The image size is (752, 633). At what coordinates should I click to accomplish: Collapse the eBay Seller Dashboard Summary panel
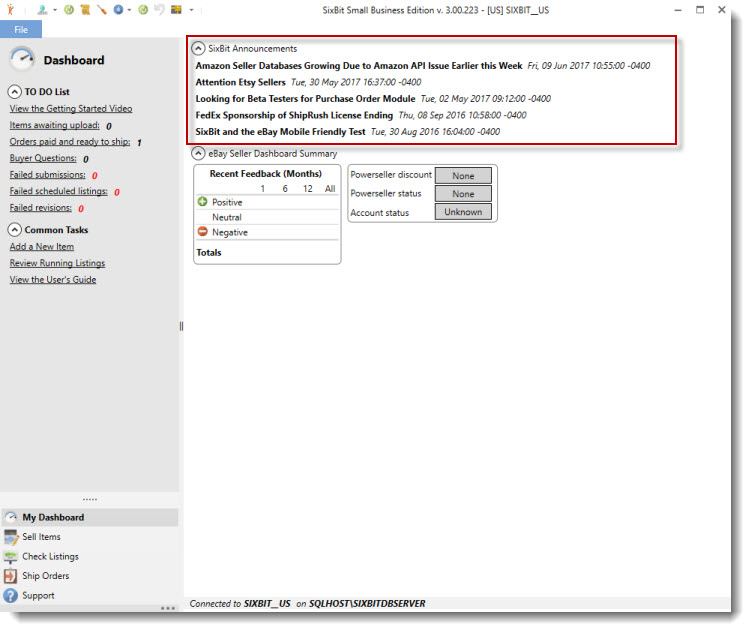tap(198, 153)
